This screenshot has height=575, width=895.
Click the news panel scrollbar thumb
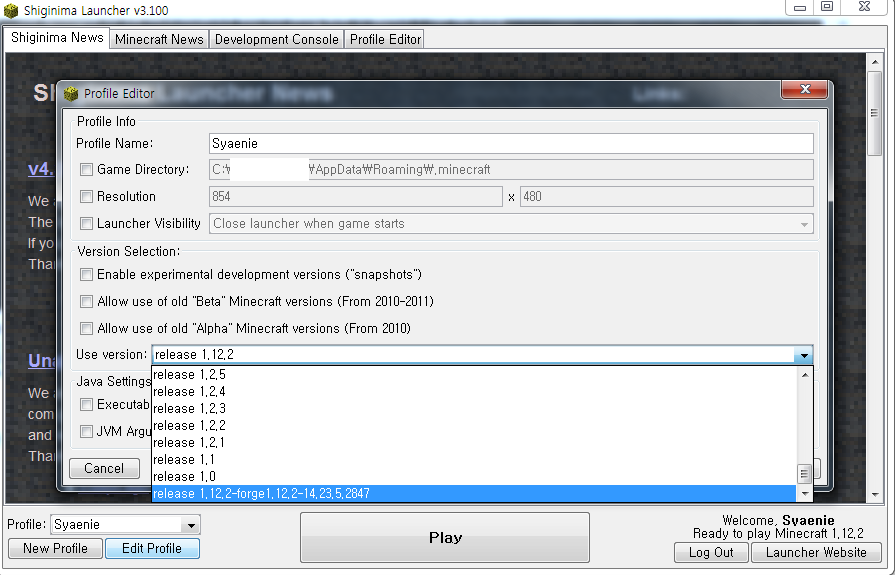pos(874,113)
